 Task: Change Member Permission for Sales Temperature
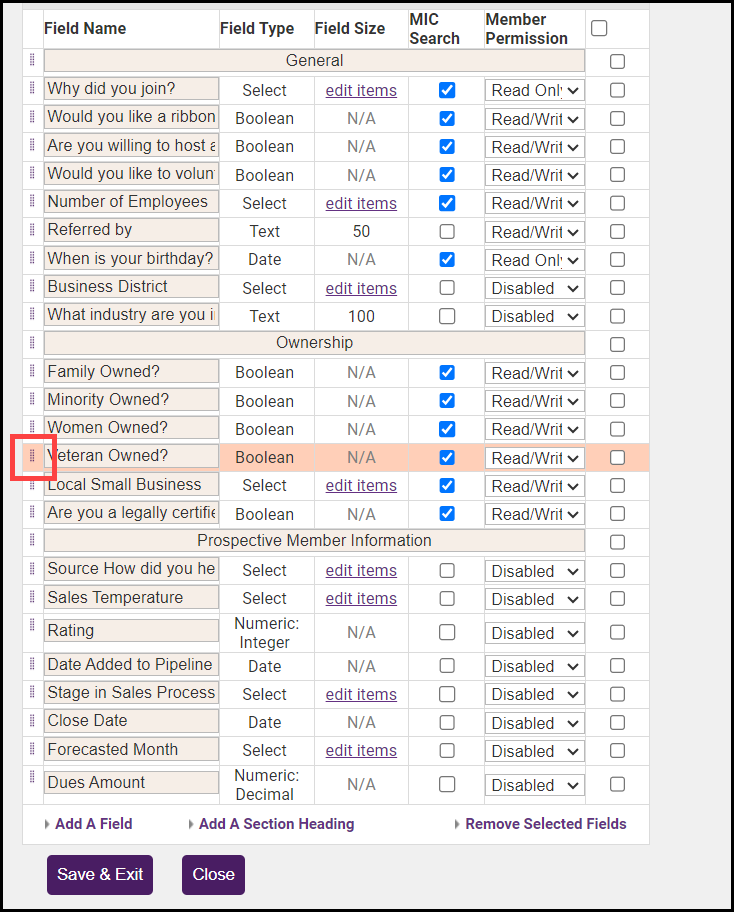pyautogui.click(x=534, y=599)
